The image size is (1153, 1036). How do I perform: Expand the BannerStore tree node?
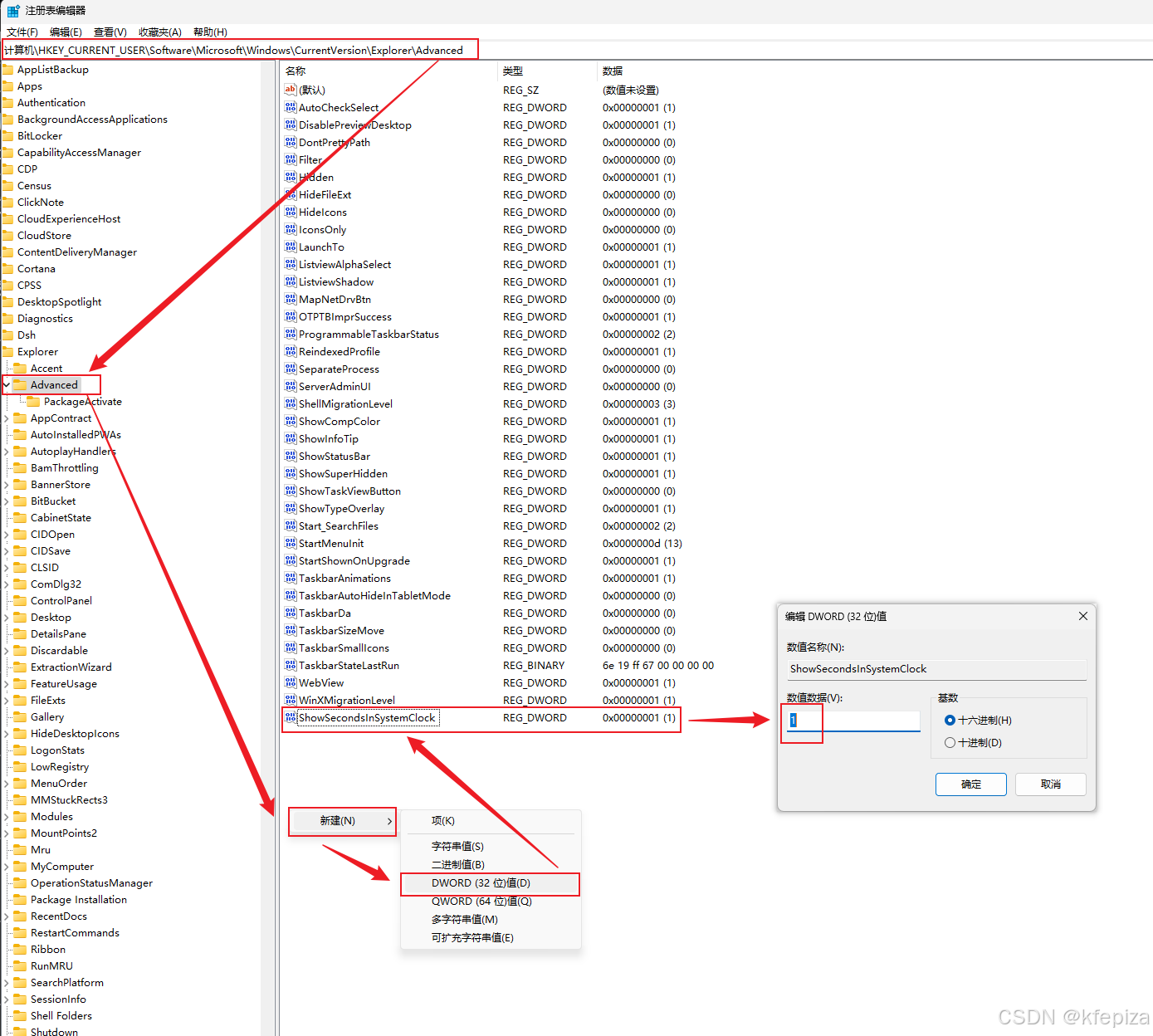pos(7,485)
